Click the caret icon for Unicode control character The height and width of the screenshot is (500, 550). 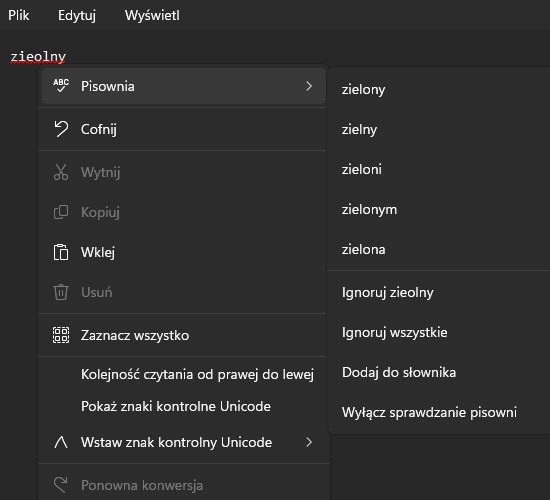[x=61, y=442]
